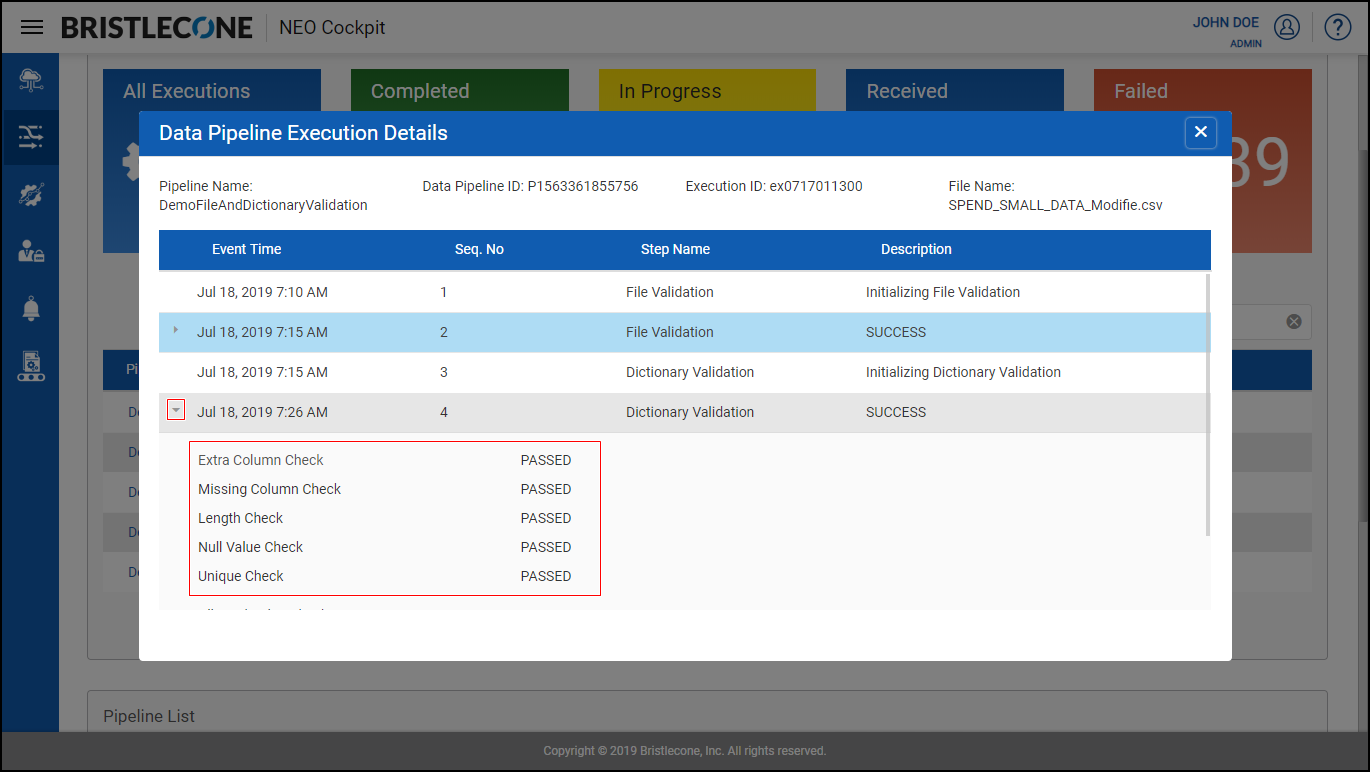Click Dictionary Validation step in sequence 3 row
The height and width of the screenshot is (772, 1370).
[690, 372]
